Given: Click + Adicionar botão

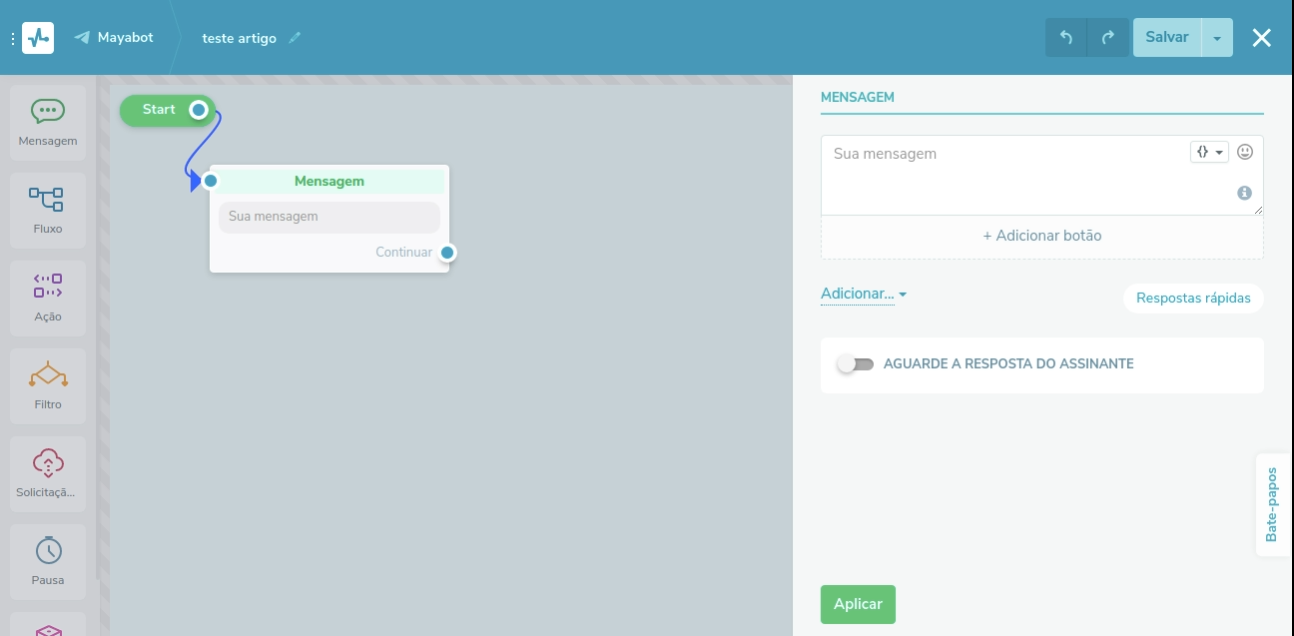Looking at the screenshot, I should [1042, 236].
